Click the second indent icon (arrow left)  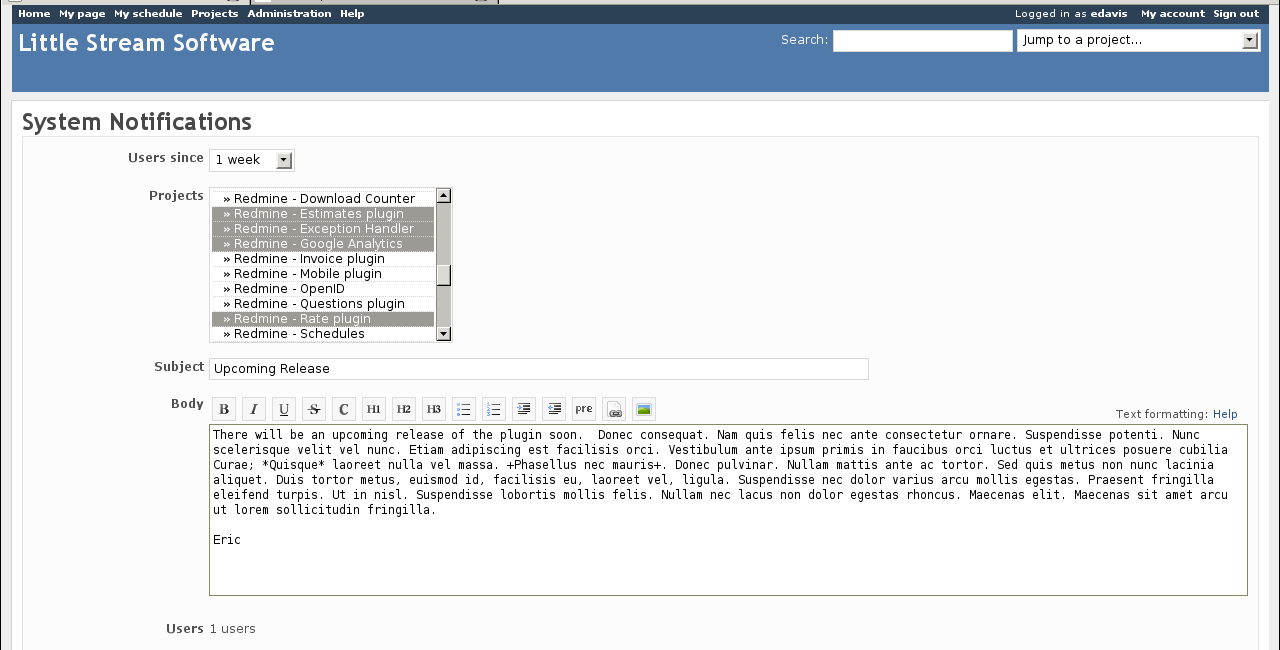click(554, 409)
